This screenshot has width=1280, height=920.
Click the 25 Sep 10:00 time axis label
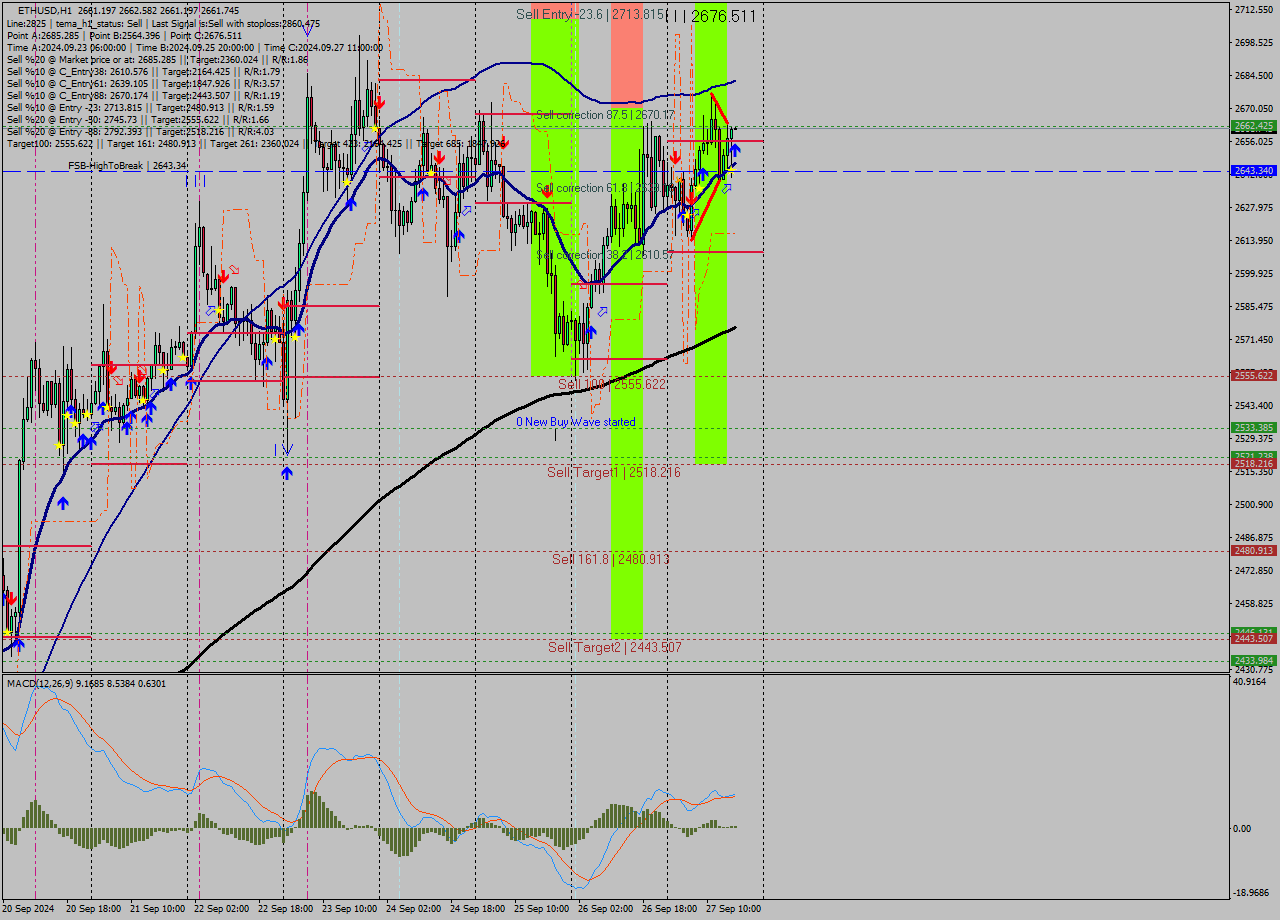click(x=544, y=909)
